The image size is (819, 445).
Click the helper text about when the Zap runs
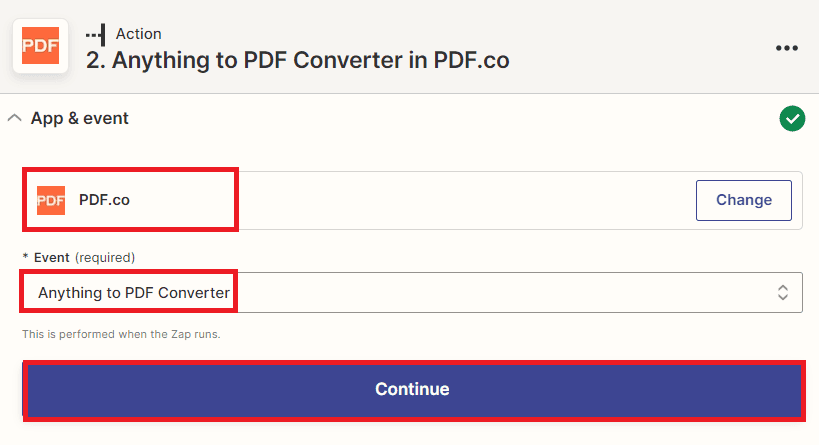(x=121, y=334)
